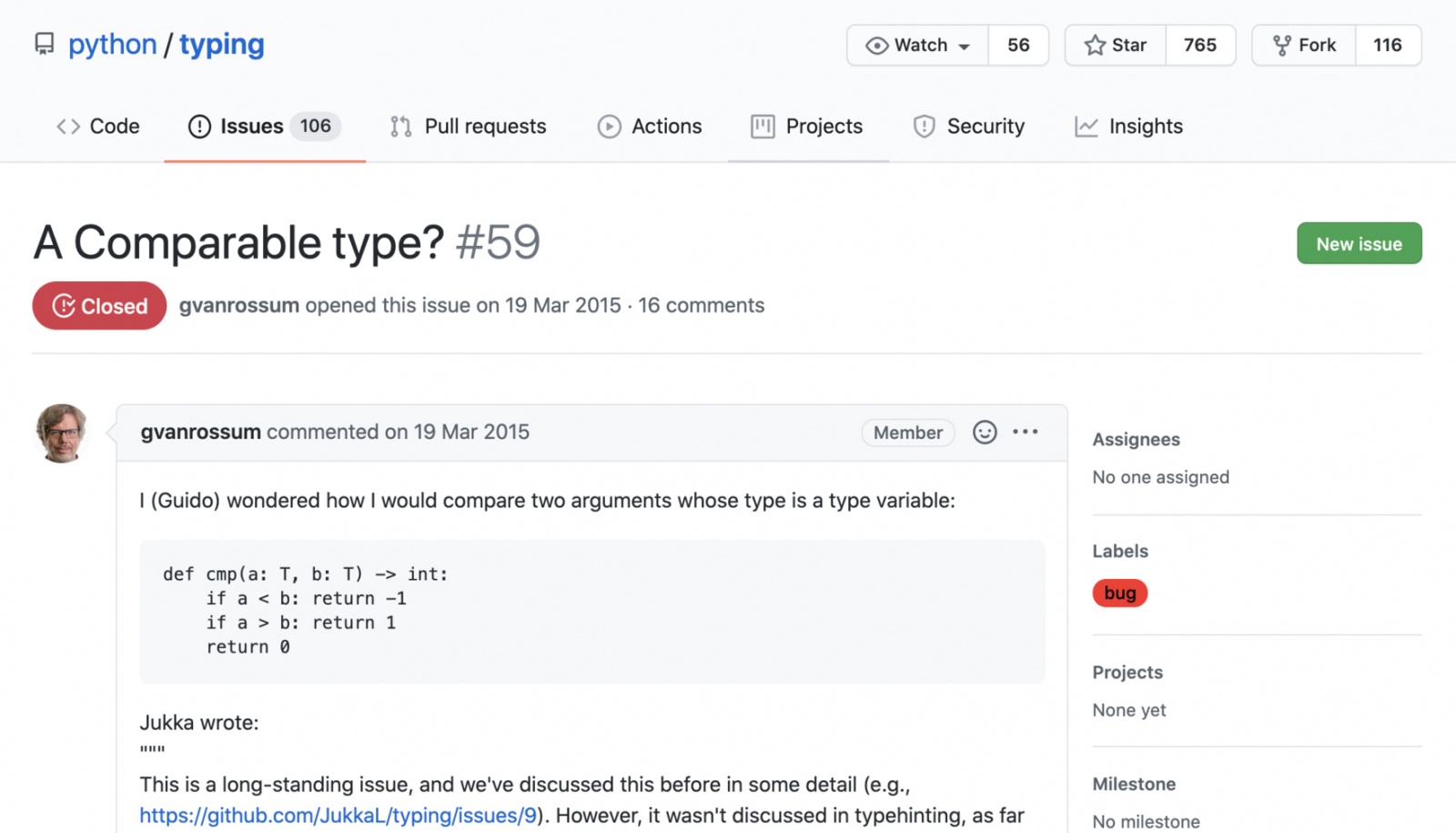Switch to the Code tab
Image resolution: width=1456 pixels, height=833 pixels.
[97, 127]
